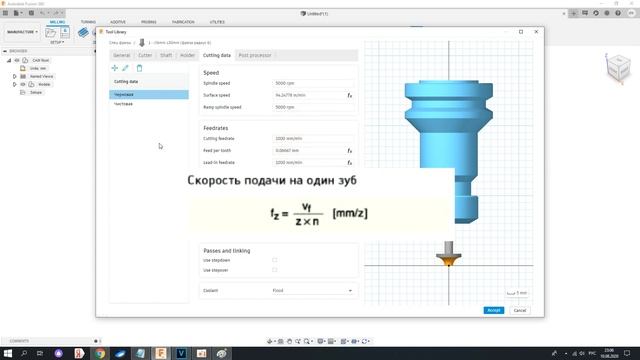
Task: Click the job status refresh icon
Action: [596, 13]
